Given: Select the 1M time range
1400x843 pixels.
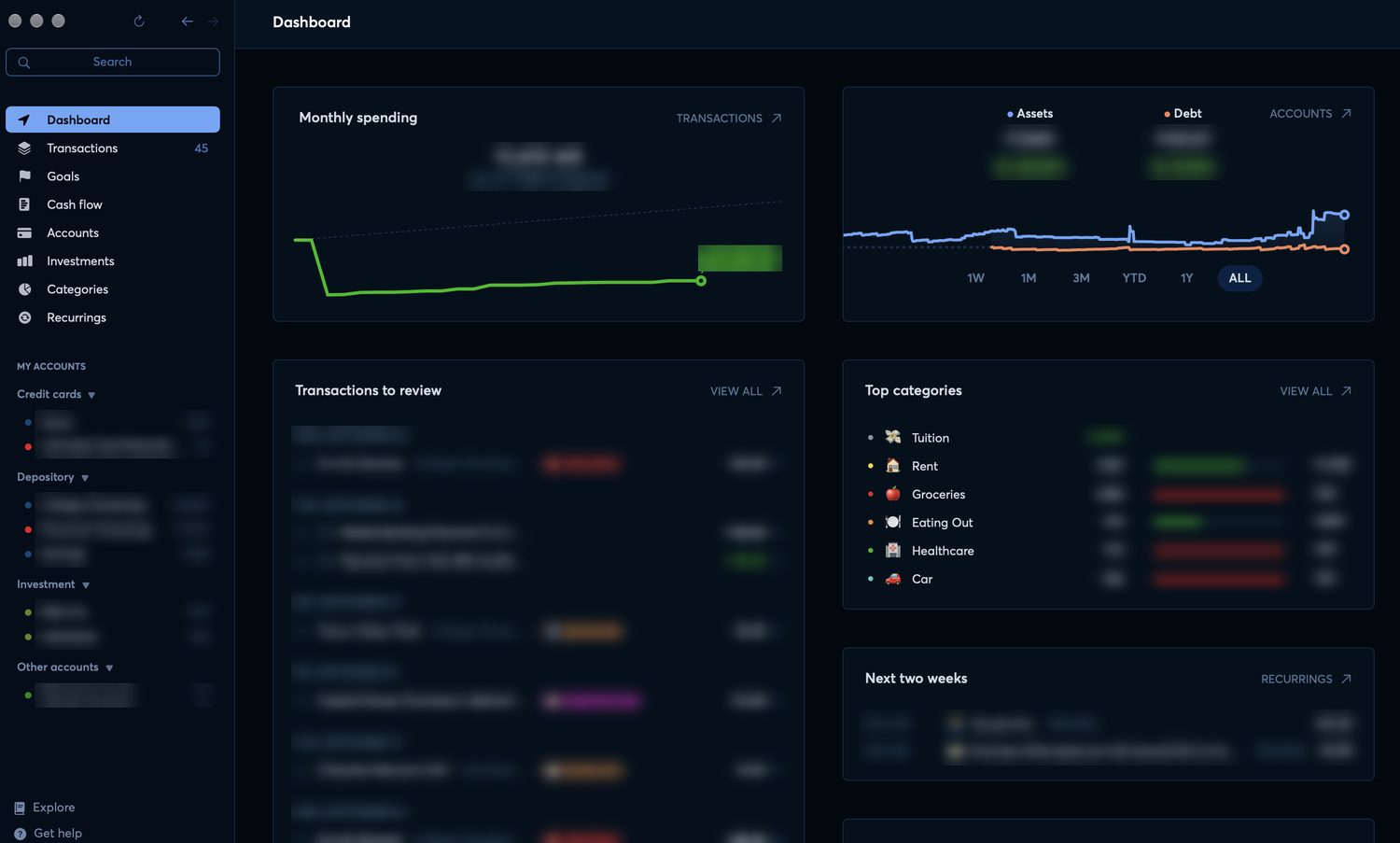Looking at the screenshot, I should (1029, 278).
